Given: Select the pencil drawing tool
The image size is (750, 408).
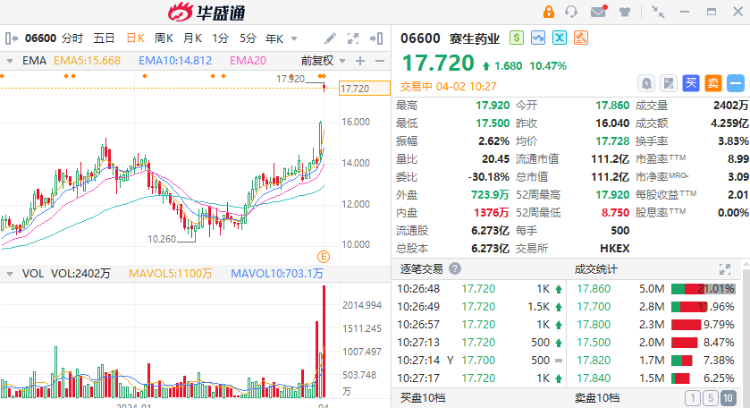Looking at the screenshot, I should point(330,38).
